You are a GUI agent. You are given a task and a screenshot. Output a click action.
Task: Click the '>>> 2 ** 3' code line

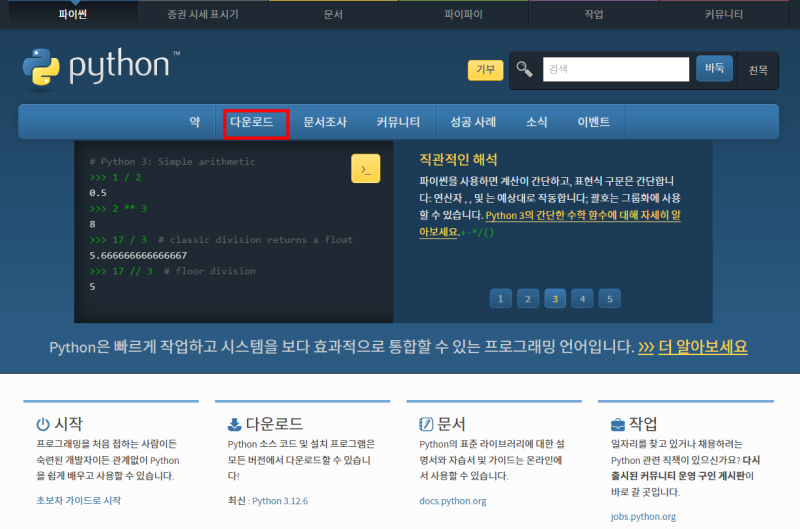(118, 209)
